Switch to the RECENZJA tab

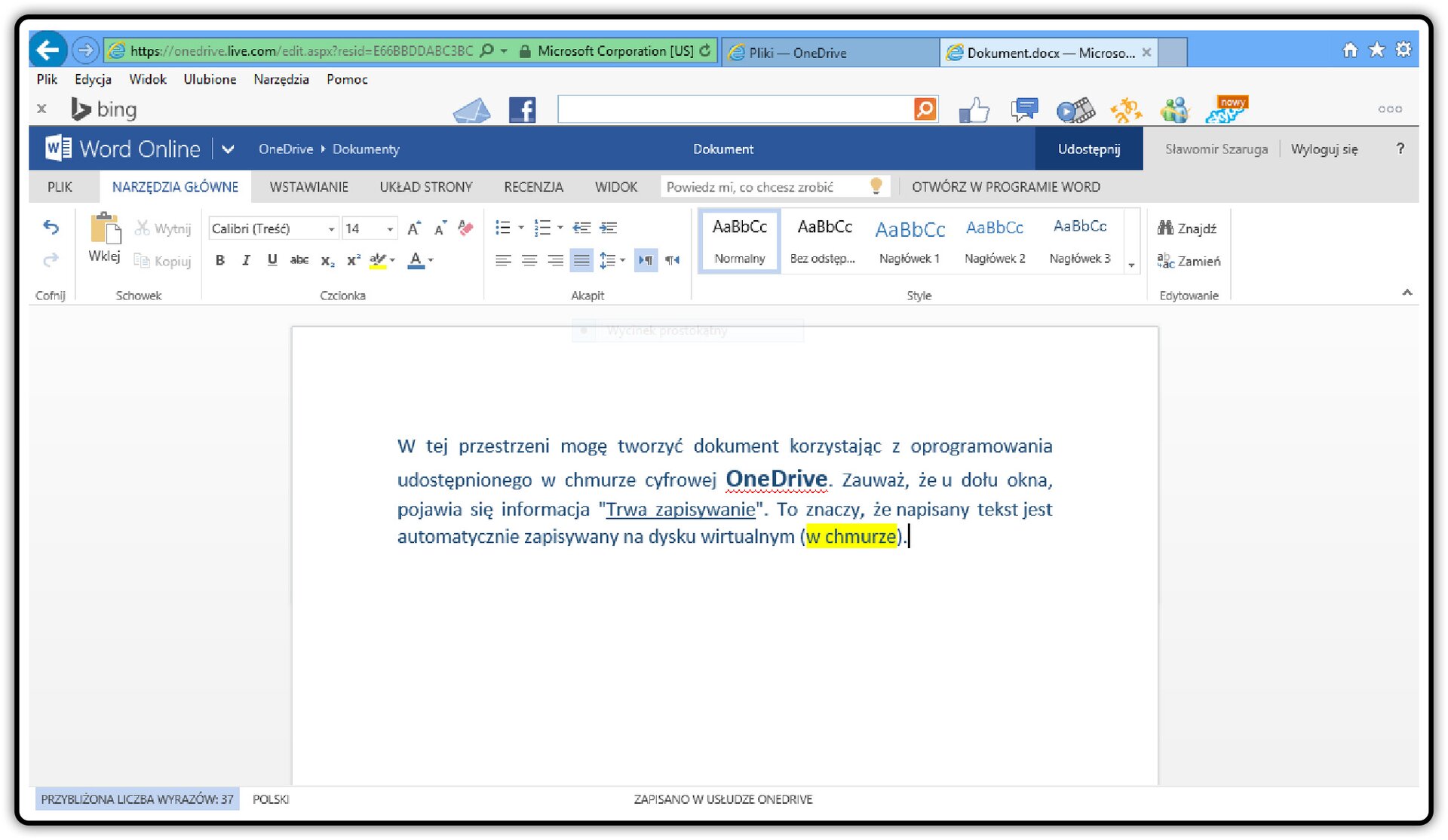click(533, 187)
